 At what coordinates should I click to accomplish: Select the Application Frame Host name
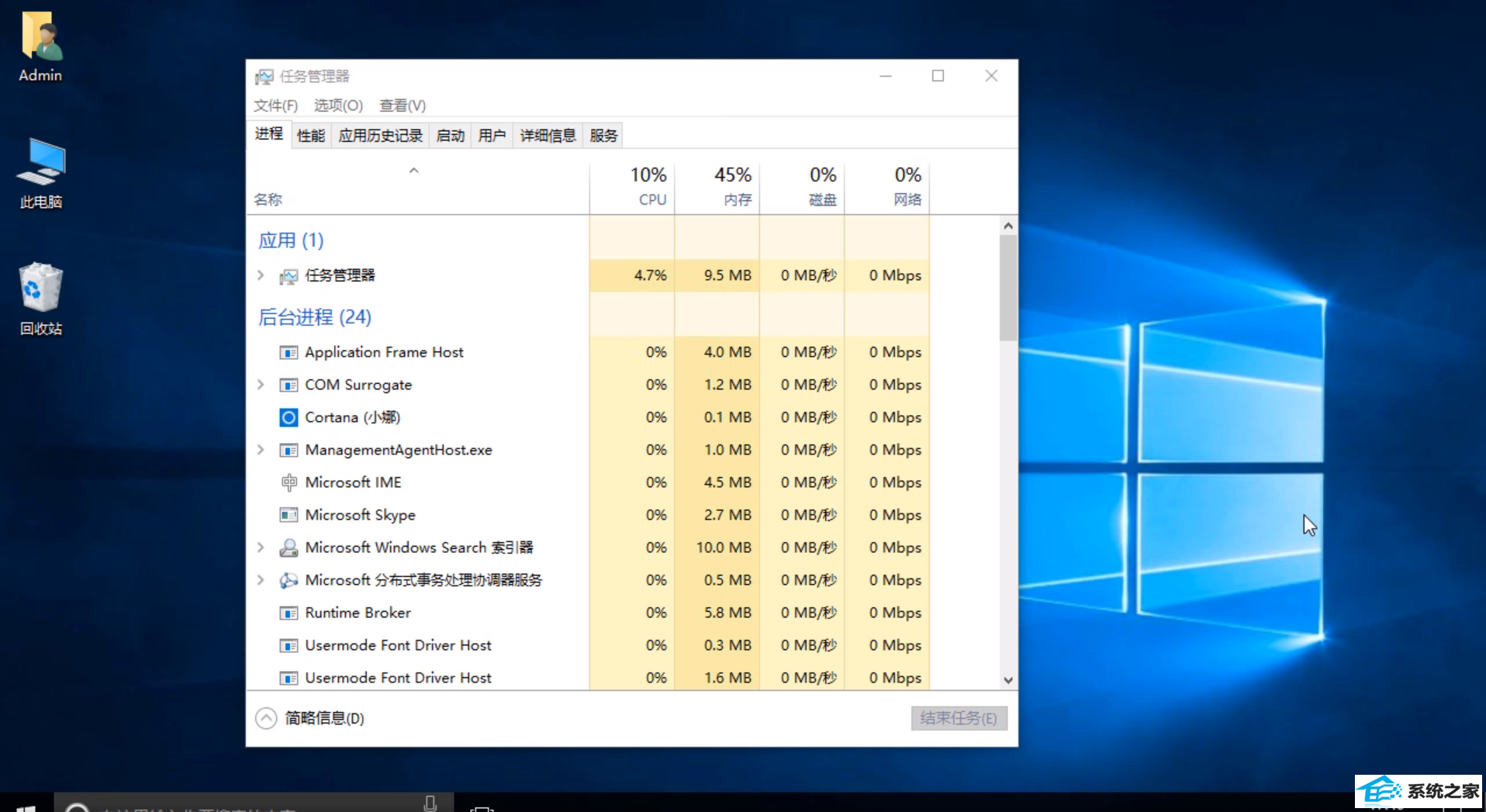(384, 352)
